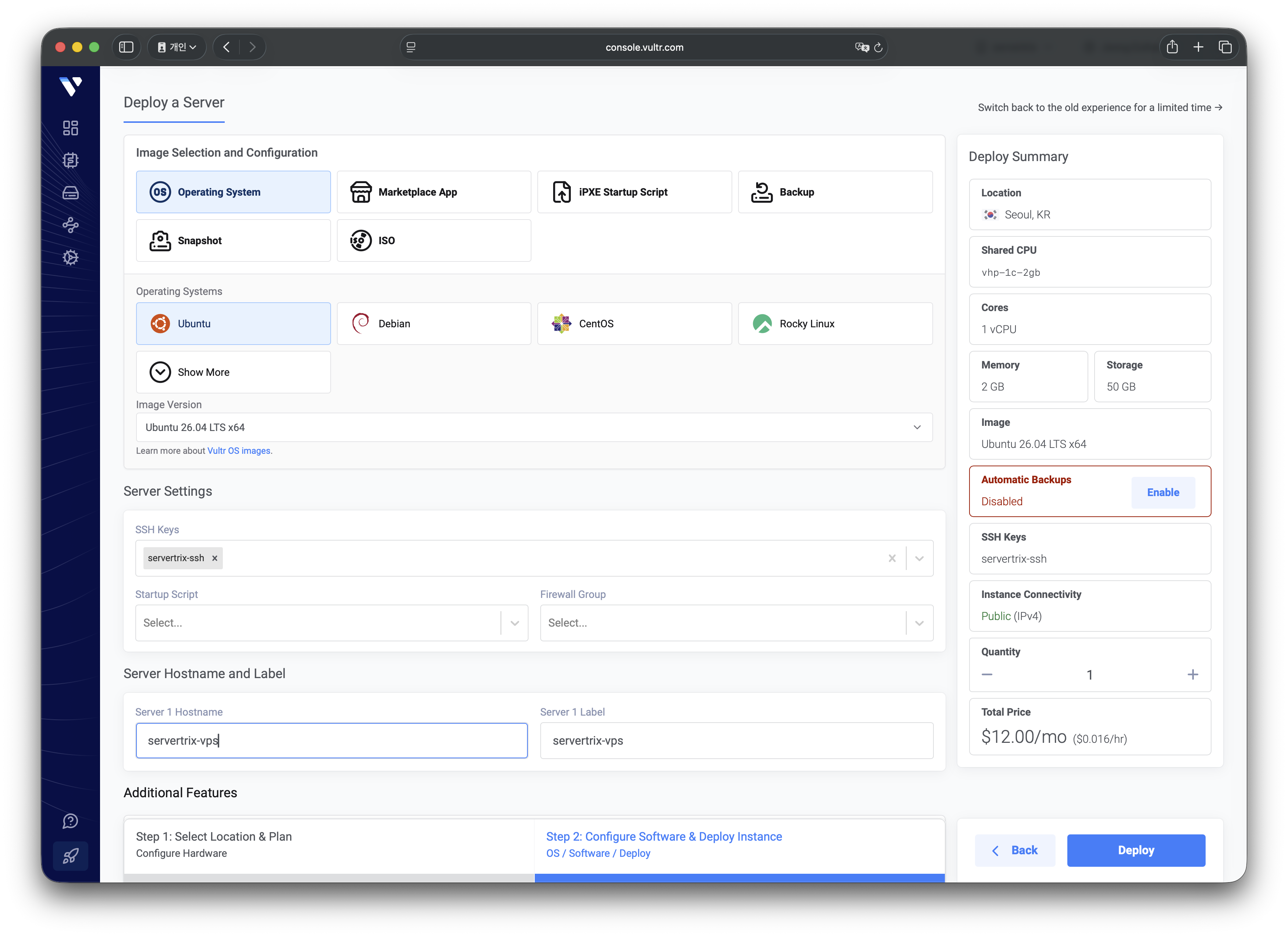Image resolution: width=1288 pixels, height=937 pixels.
Task: Open the Image Version dropdown
Action: coord(534,427)
